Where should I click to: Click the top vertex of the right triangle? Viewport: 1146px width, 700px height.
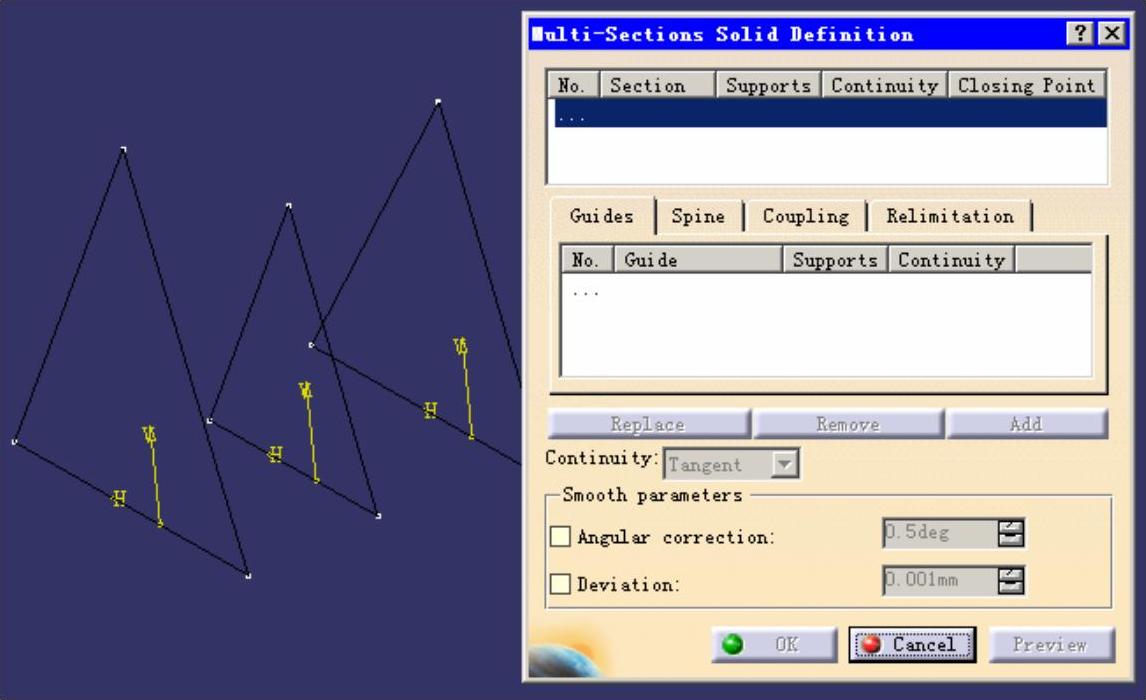438,102
